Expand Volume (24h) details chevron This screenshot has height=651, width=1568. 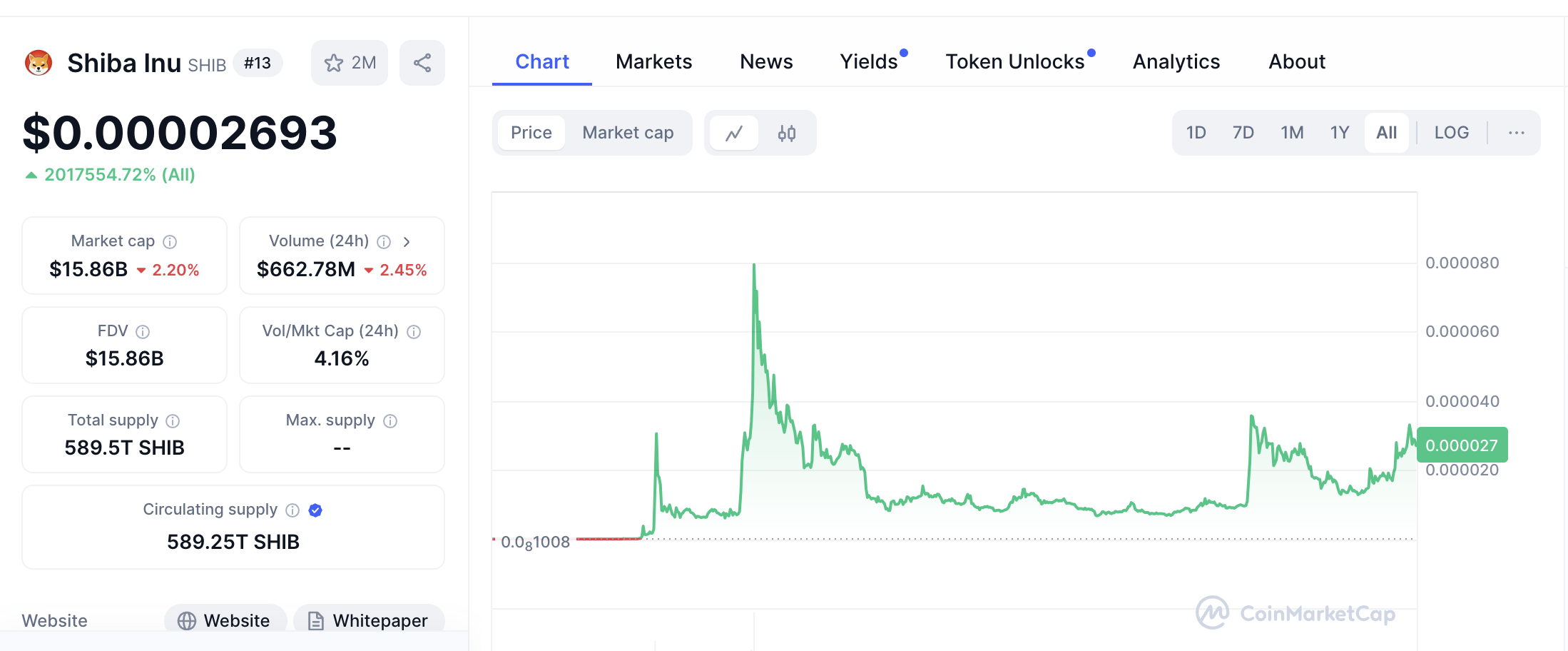pyautogui.click(x=407, y=242)
